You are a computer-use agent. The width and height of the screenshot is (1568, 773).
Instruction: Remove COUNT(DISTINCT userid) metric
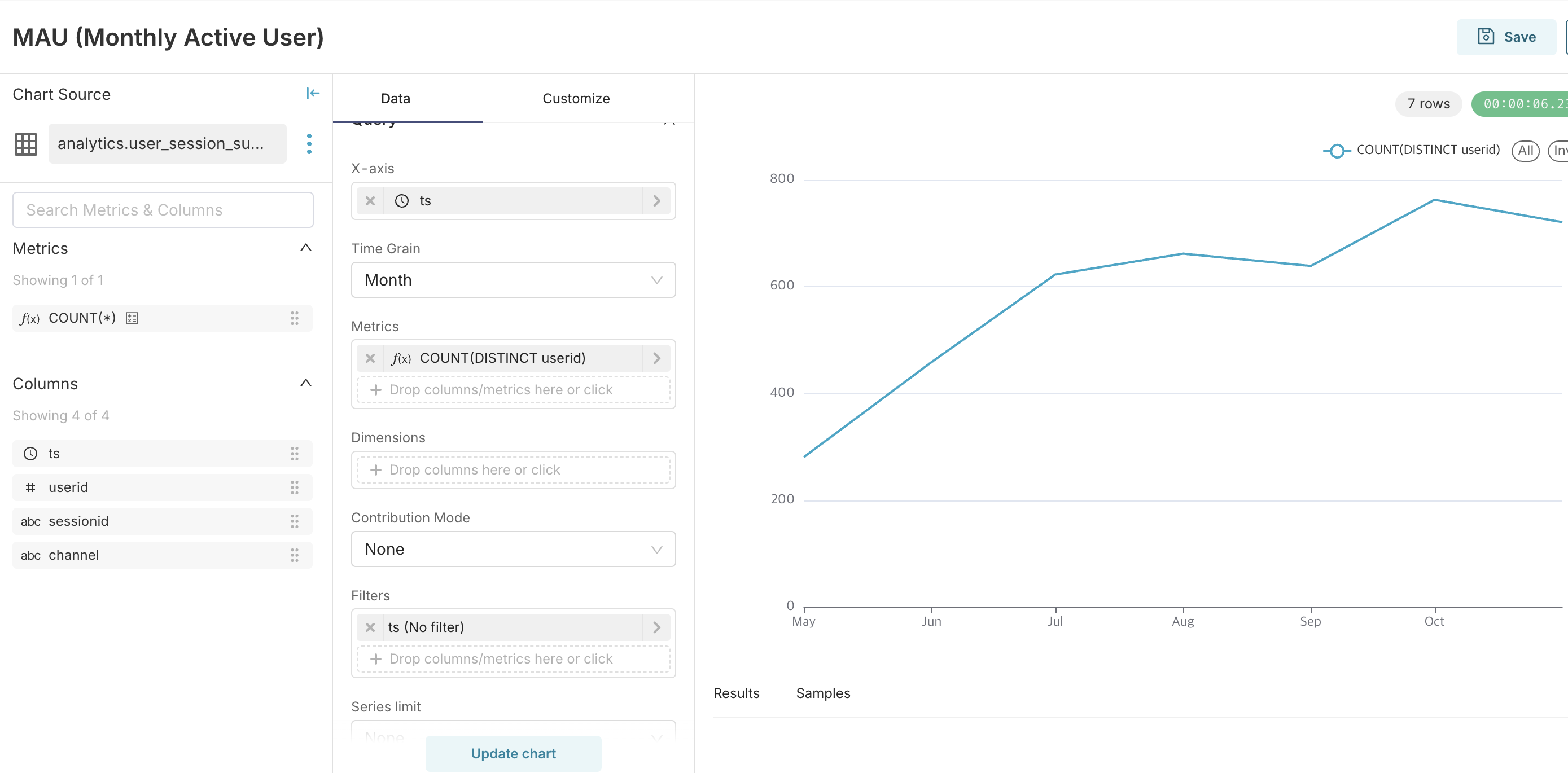tap(370, 358)
